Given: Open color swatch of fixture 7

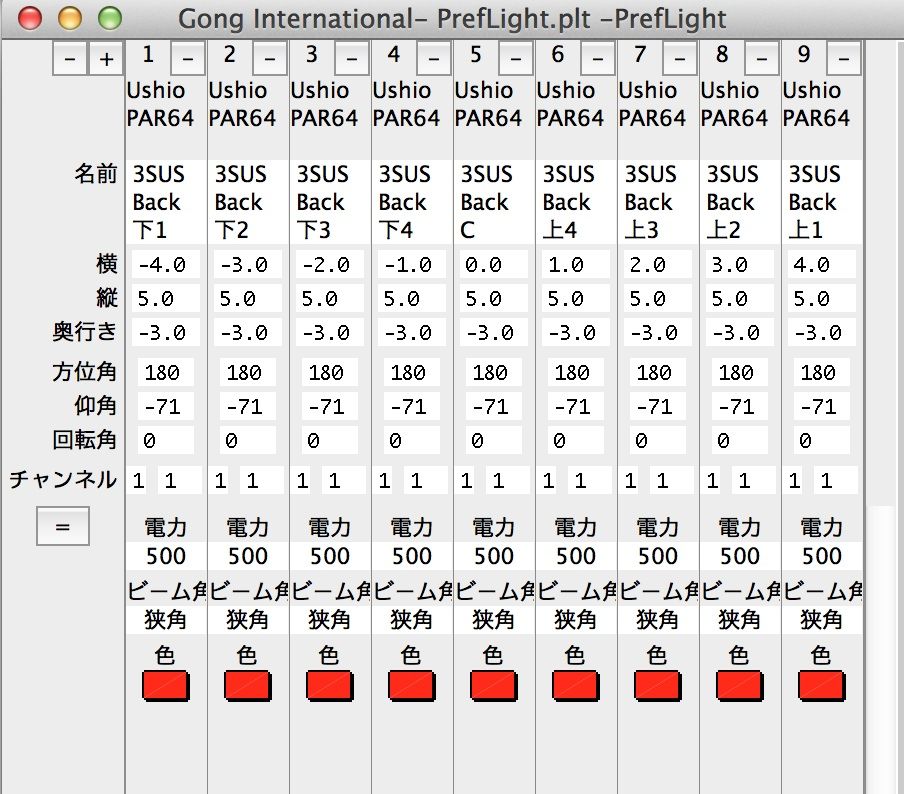Looking at the screenshot, I should (657, 686).
